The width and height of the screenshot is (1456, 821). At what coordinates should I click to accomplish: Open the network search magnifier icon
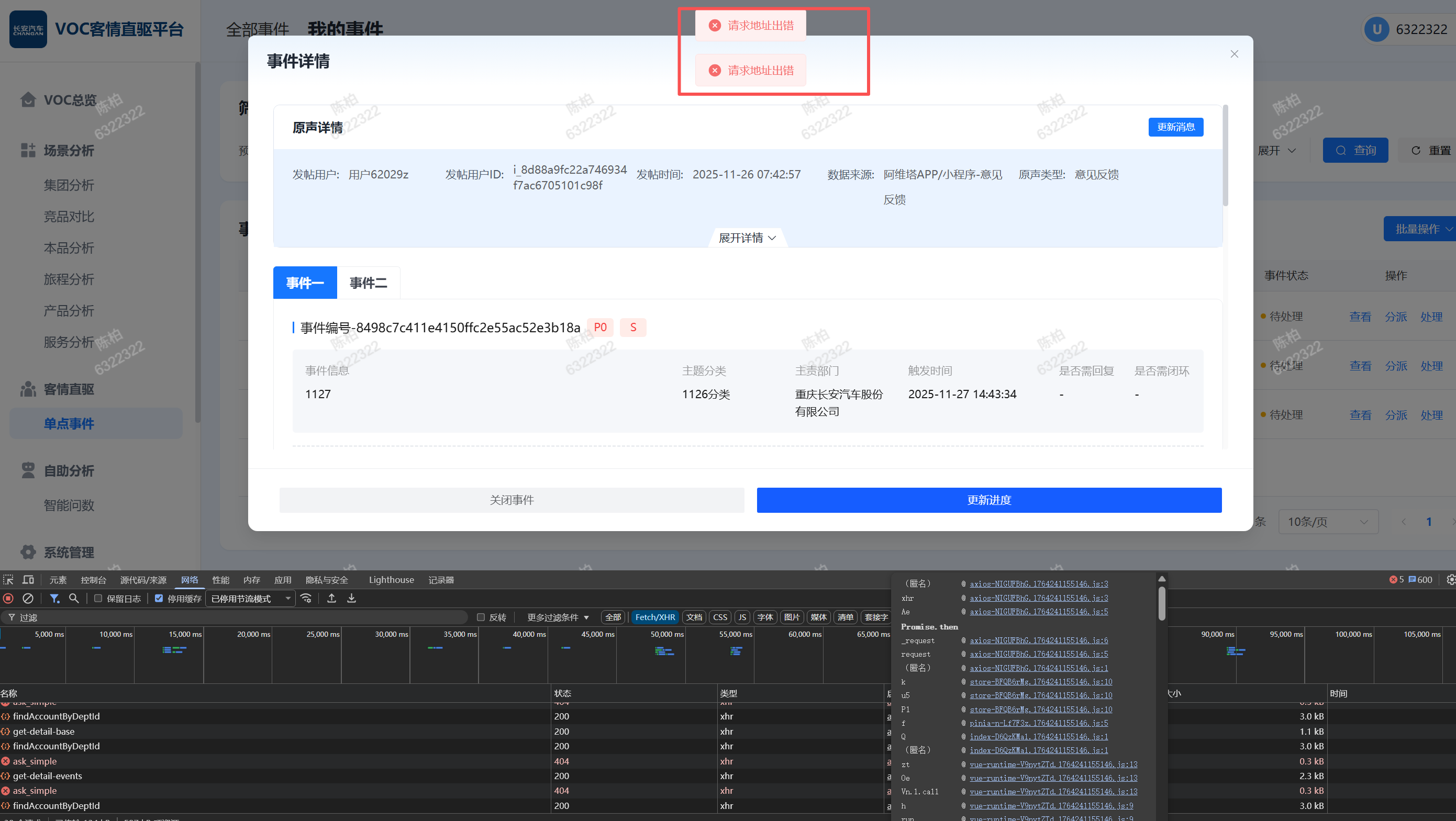tap(73, 599)
